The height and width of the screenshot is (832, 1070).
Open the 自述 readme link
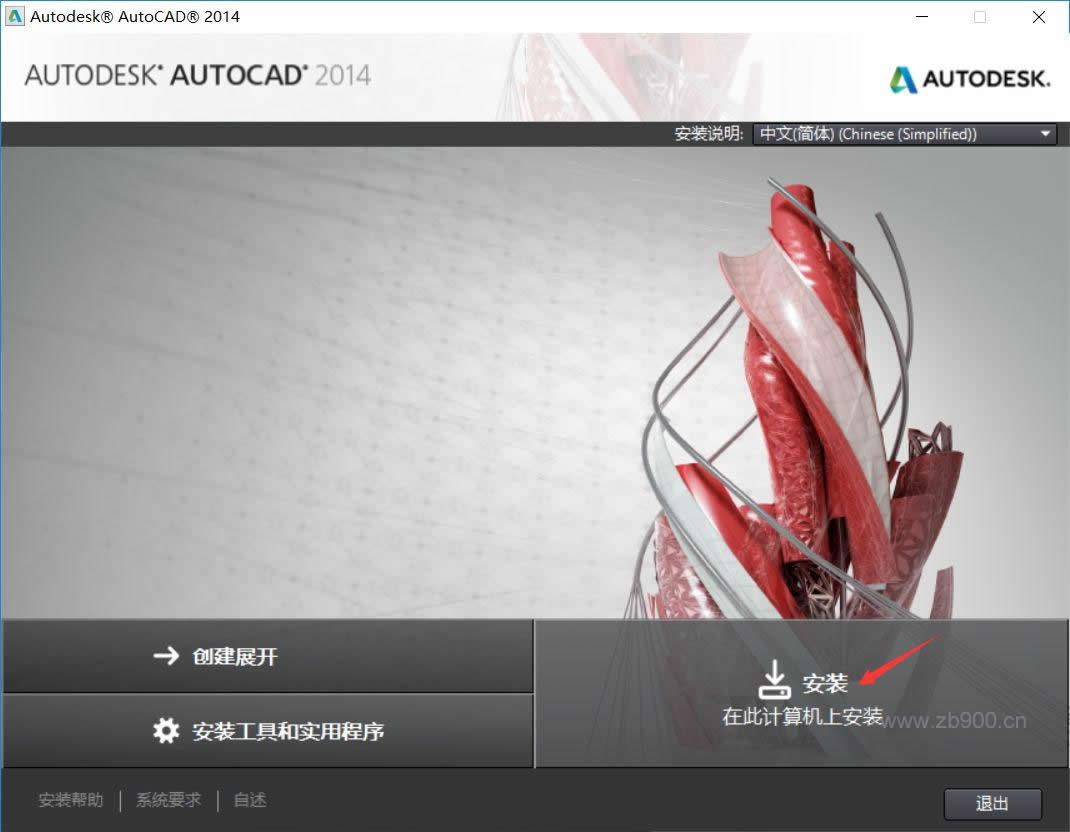click(x=247, y=800)
